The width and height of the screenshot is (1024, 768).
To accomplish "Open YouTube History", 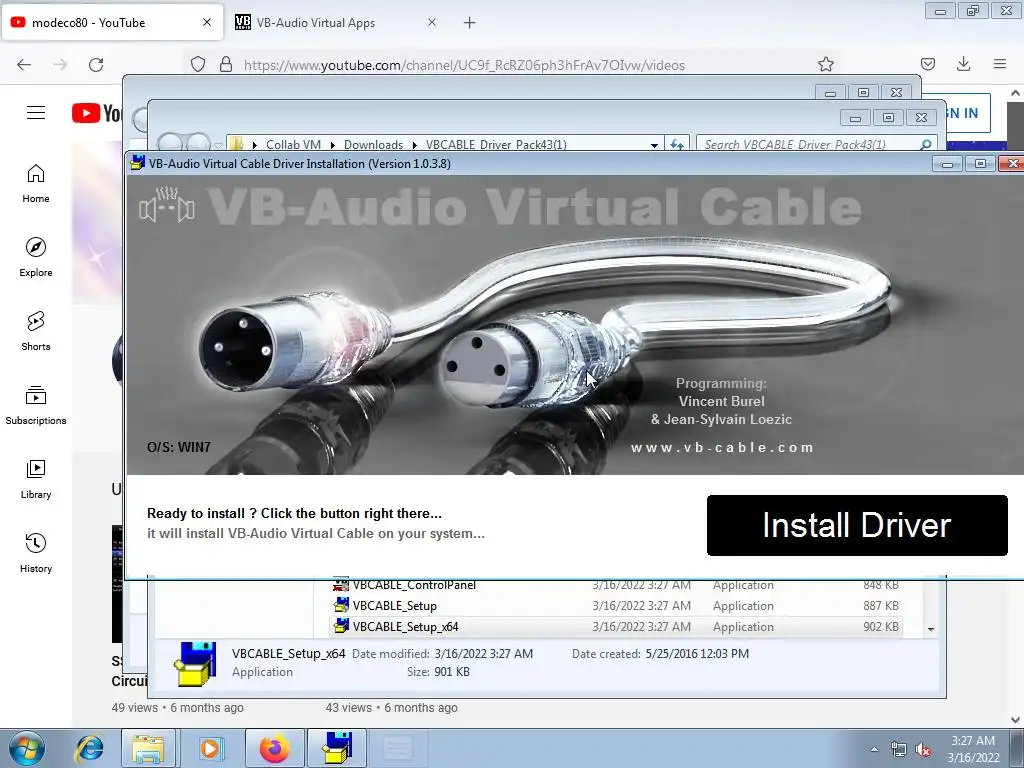I will [36, 553].
